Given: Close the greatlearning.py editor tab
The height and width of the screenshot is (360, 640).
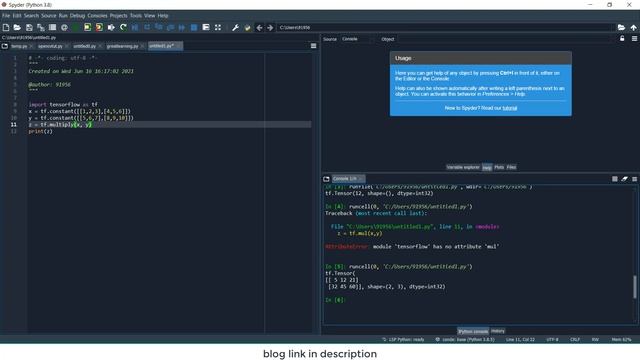Looking at the screenshot, I should point(142,46).
